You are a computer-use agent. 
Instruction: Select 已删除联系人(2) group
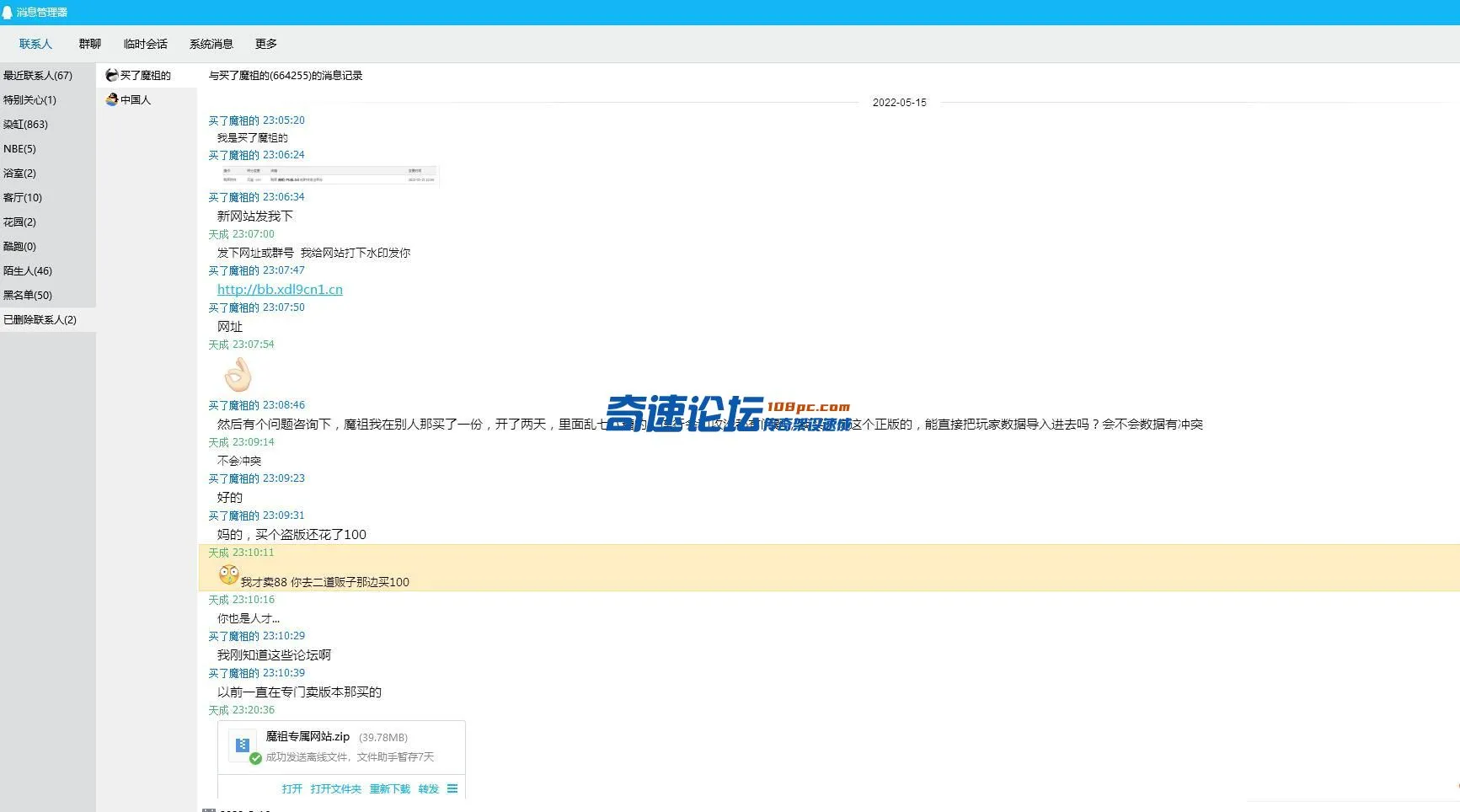[x=47, y=319]
